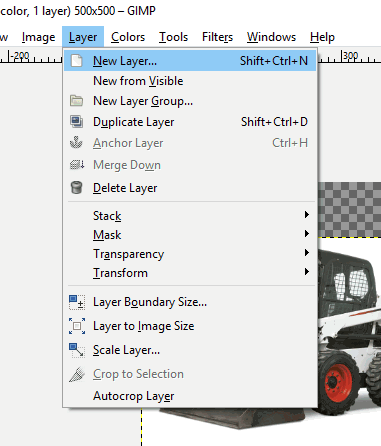Click the -200 mark on horizontal ruler

(20, 55)
